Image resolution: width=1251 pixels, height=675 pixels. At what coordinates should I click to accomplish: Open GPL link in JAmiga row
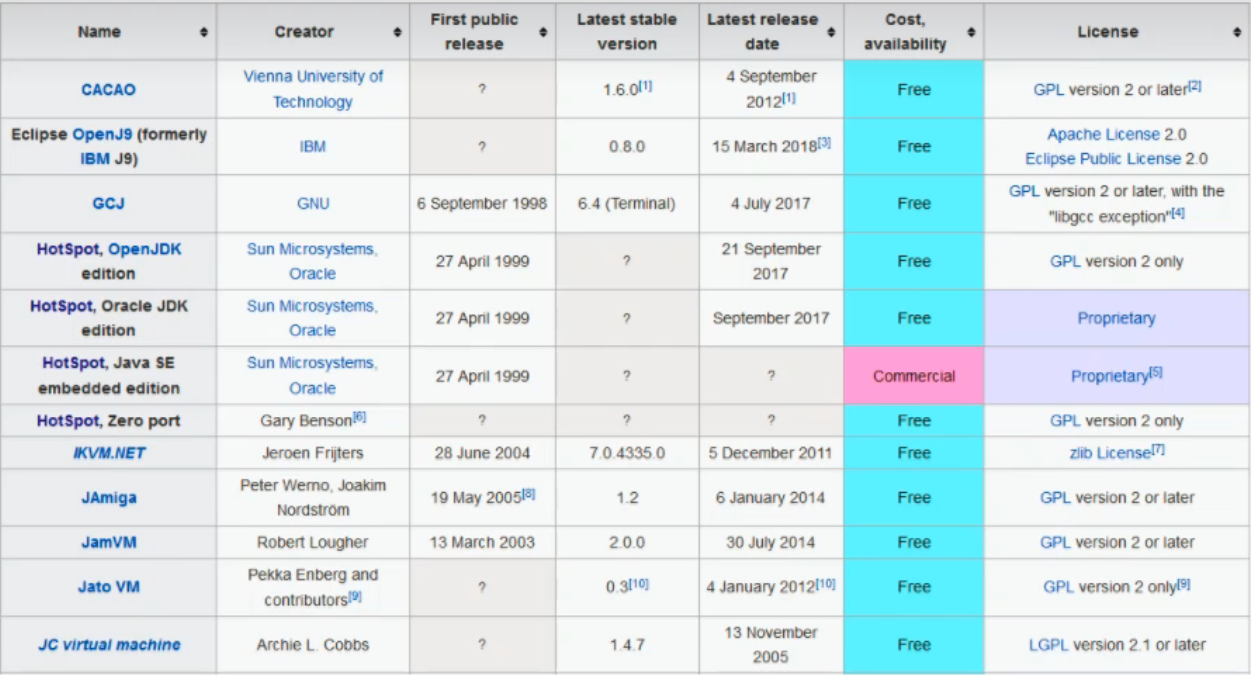click(x=1055, y=498)
